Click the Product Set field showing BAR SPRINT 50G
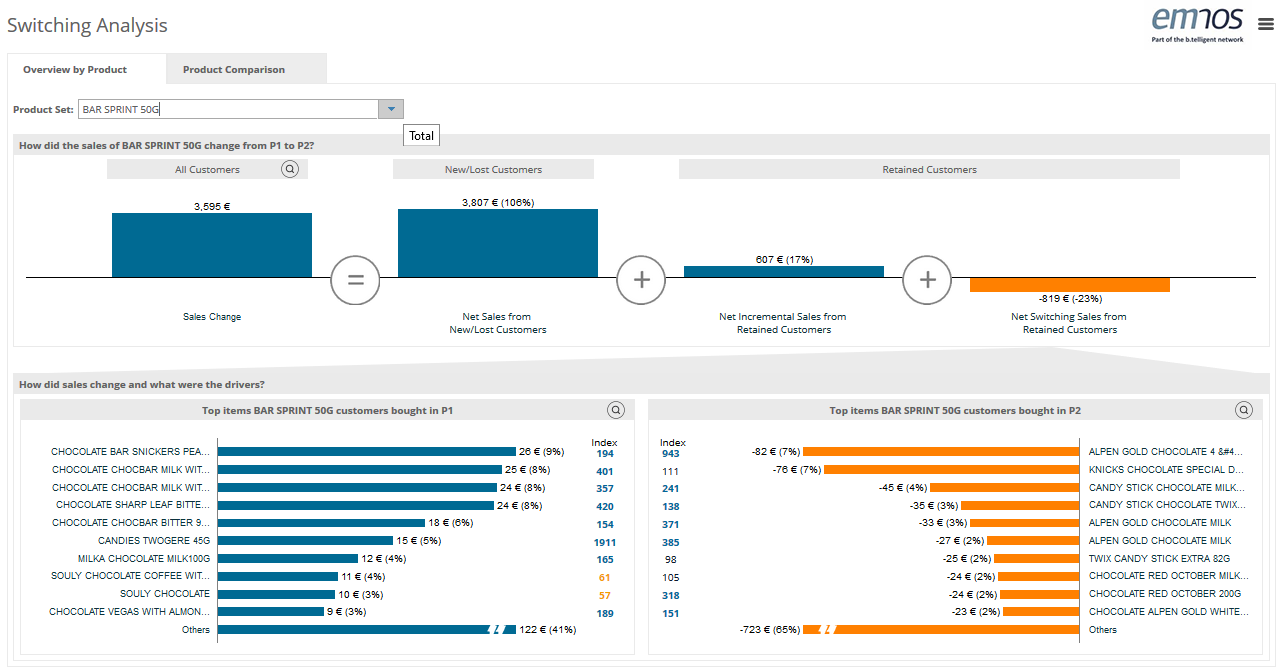 (228, 109)
